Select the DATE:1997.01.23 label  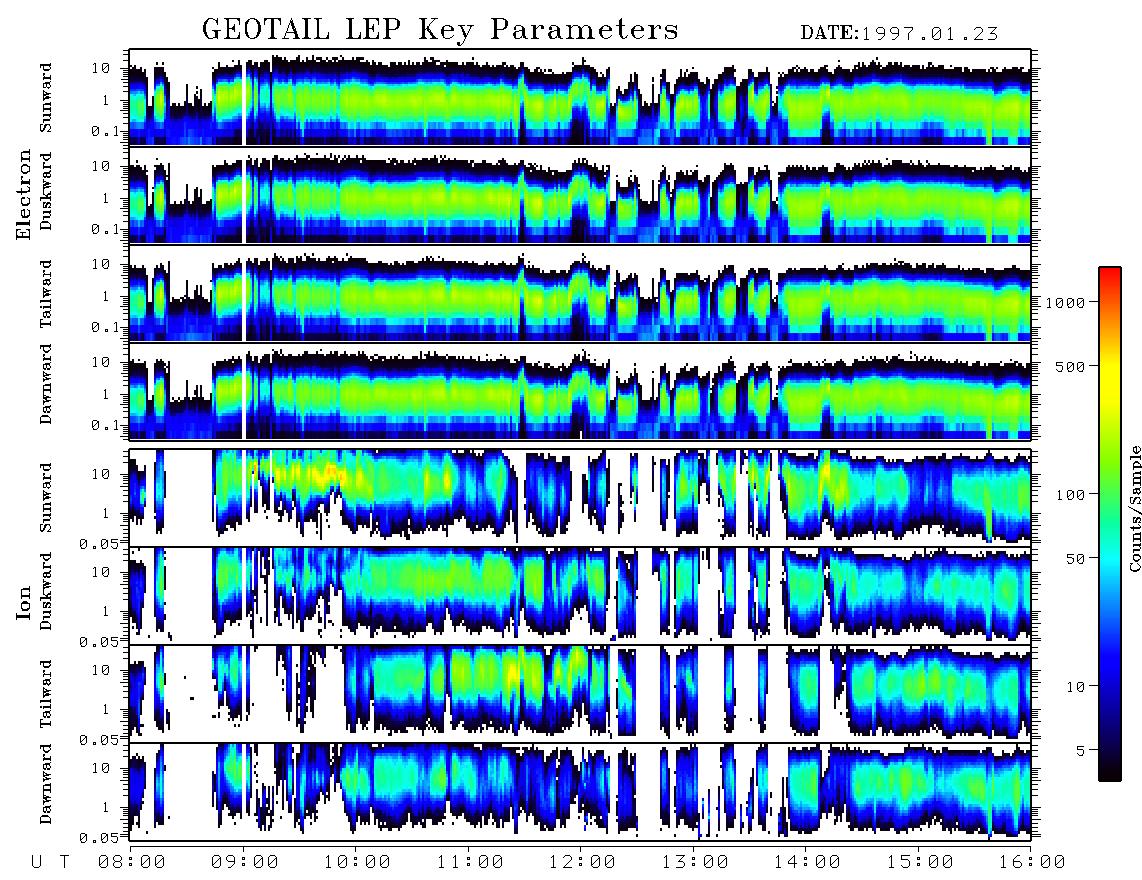pyautogui.click(x=899, y=34)
